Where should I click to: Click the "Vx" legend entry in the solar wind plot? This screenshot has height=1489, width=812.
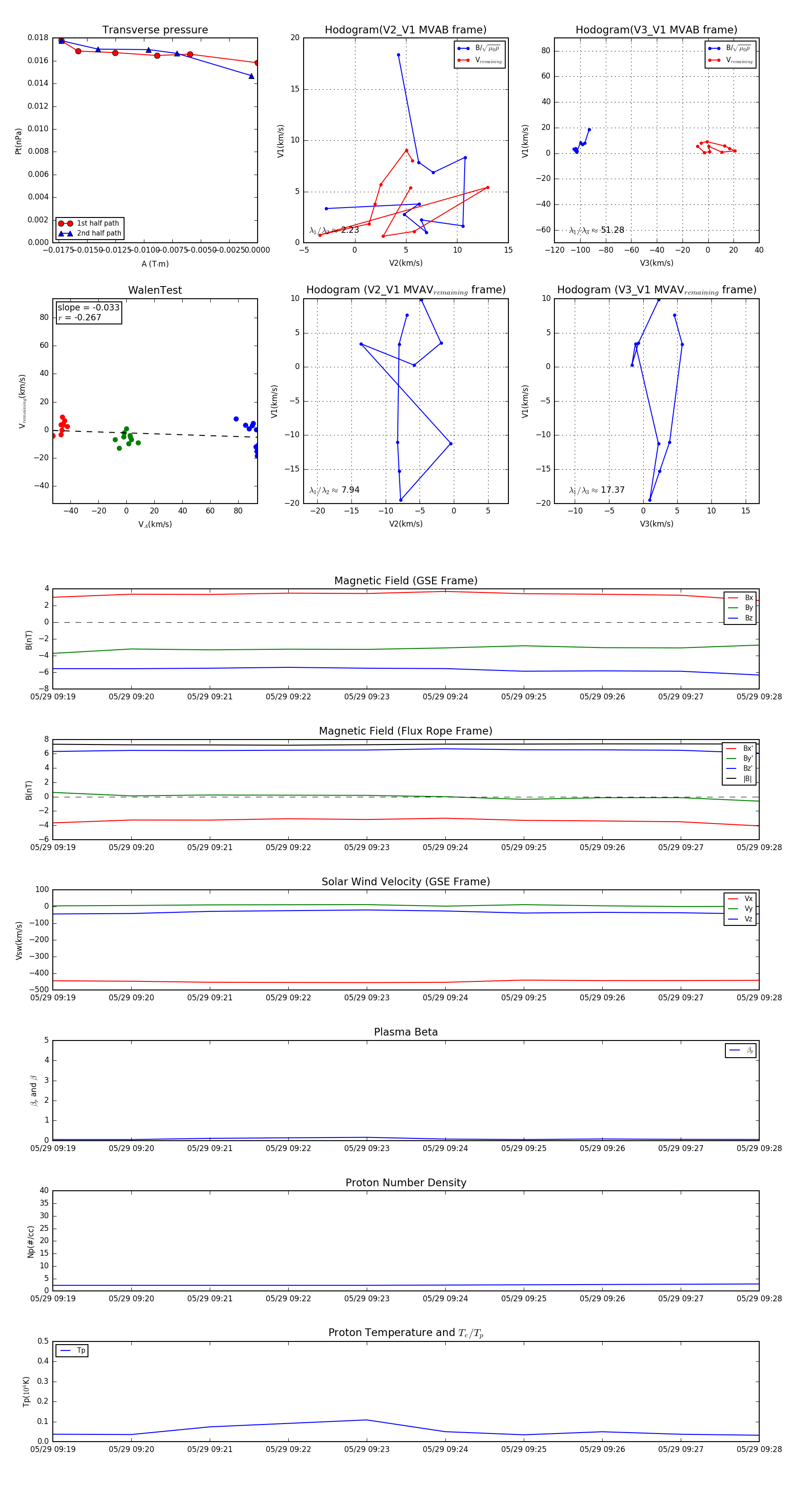[740, 898]
